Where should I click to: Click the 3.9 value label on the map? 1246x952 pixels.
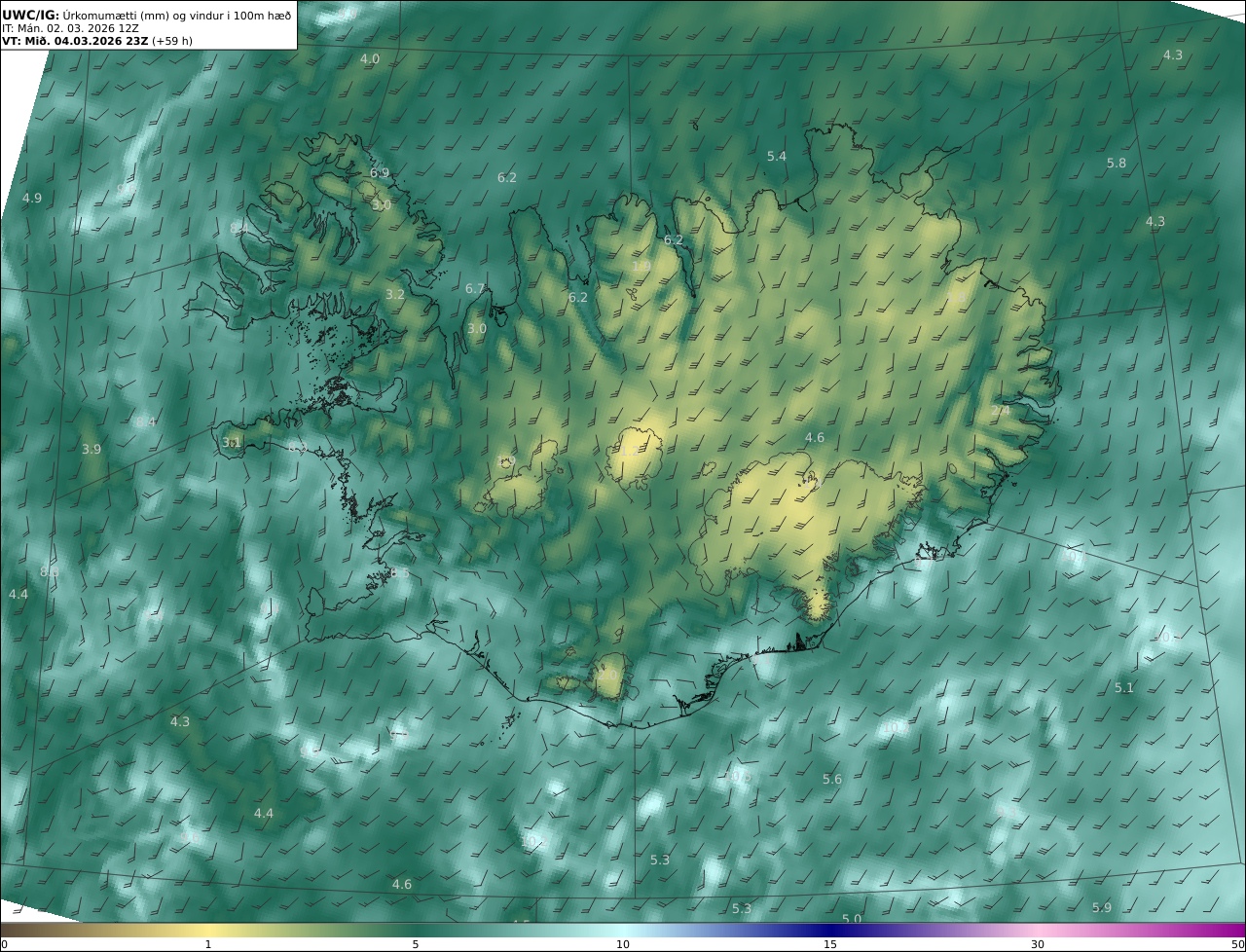pos(92,450)
